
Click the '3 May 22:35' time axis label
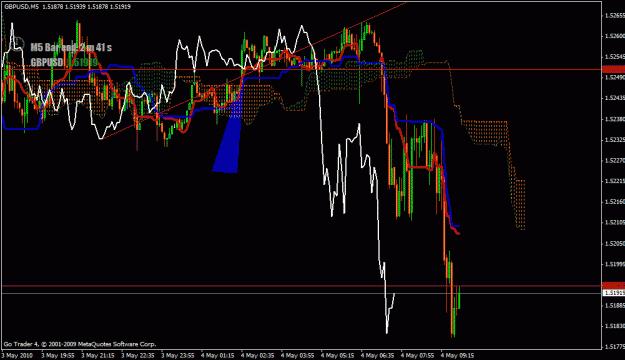click(x=138, y=355)
